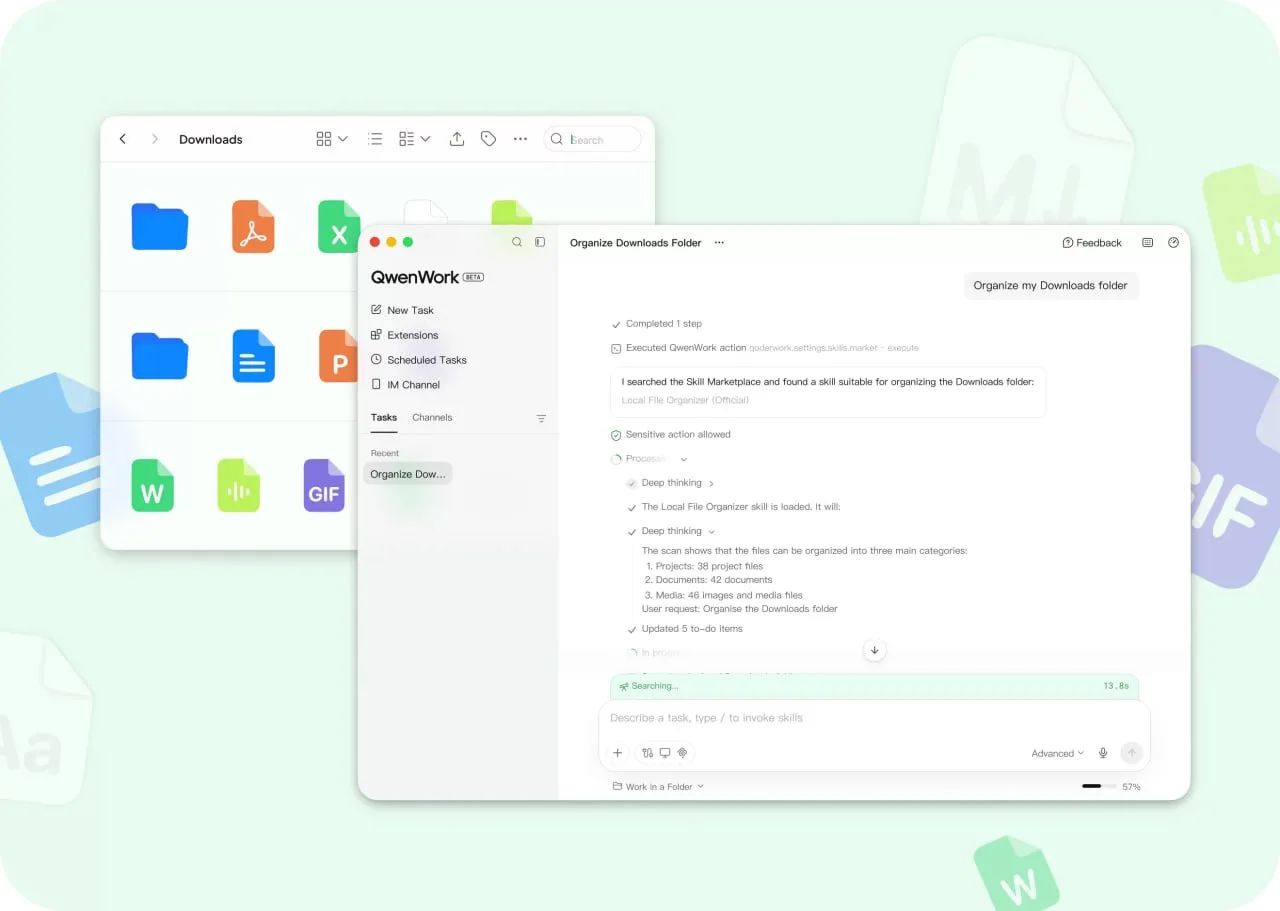The image size is (1280, 911).
Task: Open Extensions in QwenWork sidebar
Action: coord(405,335)
